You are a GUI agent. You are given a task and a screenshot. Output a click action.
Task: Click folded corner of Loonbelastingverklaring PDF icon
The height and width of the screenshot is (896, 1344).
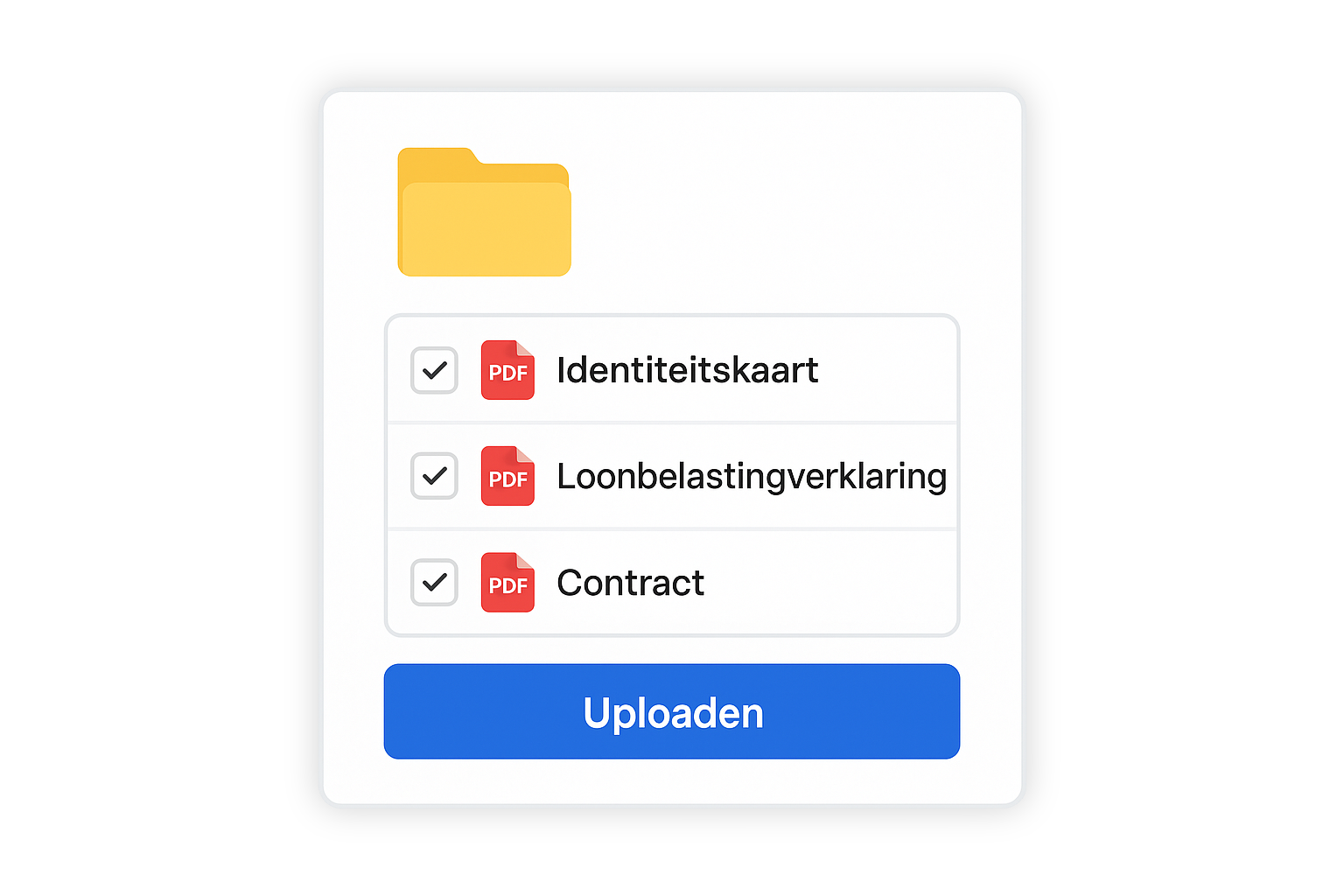(525, 455)
